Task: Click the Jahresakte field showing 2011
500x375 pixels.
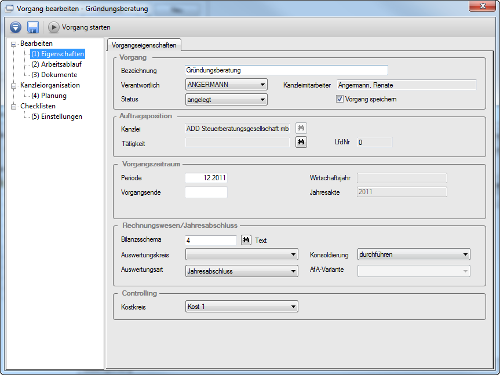Action: [402, 192]
